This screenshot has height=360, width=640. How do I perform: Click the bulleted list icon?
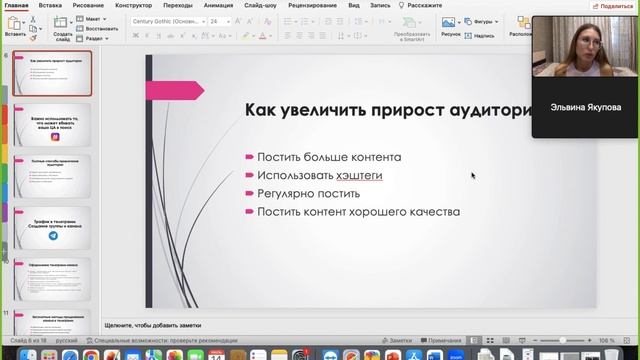pyautogui.click(x=288, y=21)
